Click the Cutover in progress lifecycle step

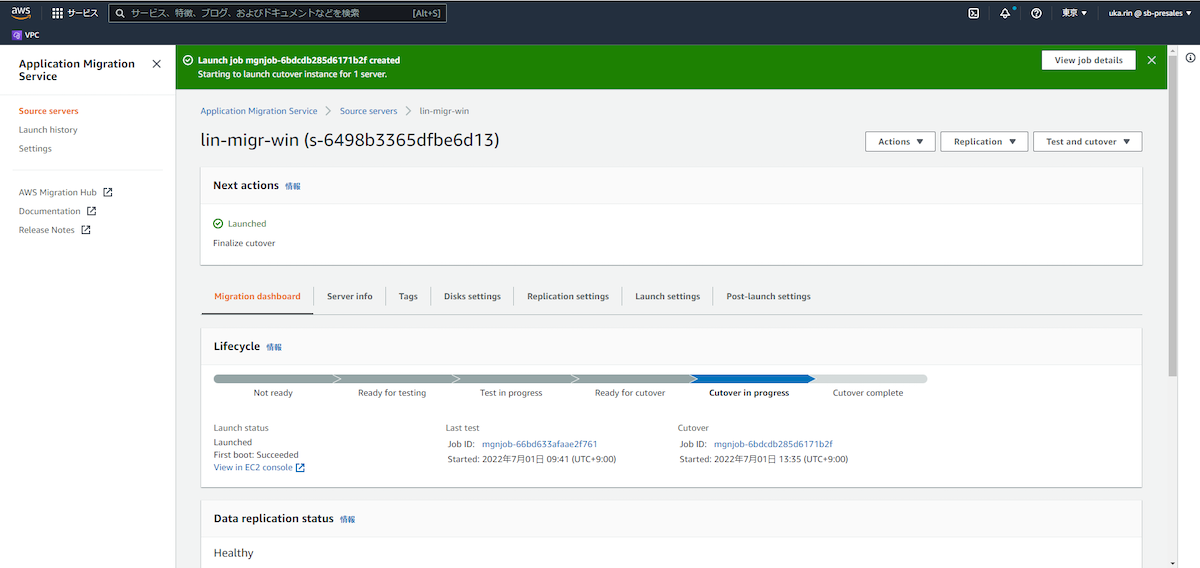pyautogui.click(x=749, y=380)
